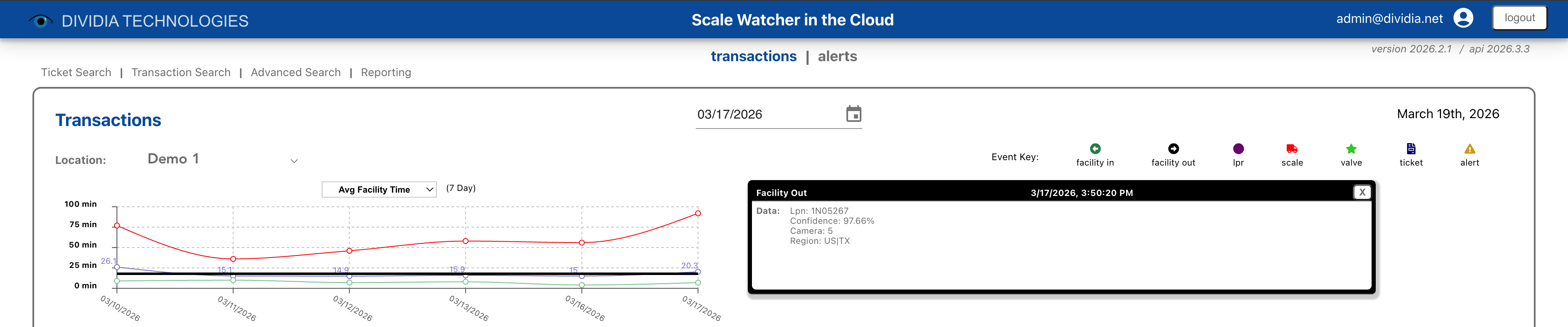Click the red scale truck icon

click(1292, 149)
